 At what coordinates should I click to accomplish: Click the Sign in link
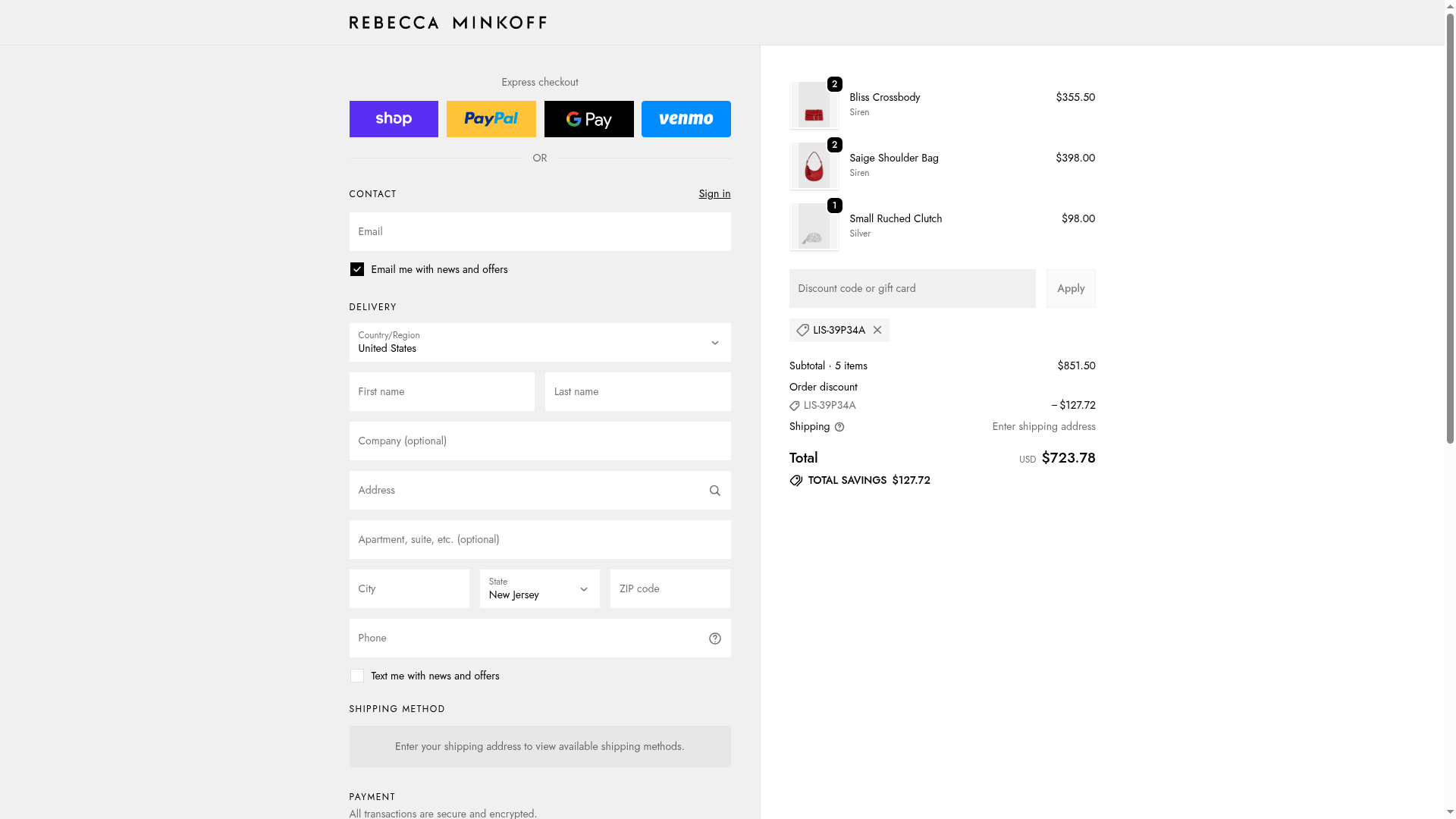pos(714,194)
